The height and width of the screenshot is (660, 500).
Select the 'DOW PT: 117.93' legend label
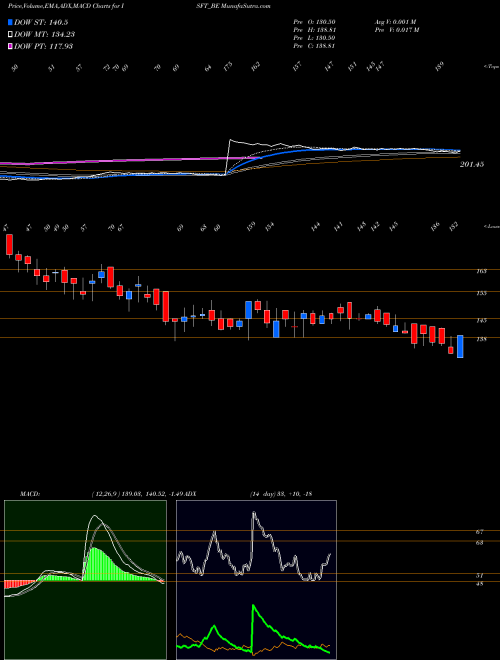44,46
